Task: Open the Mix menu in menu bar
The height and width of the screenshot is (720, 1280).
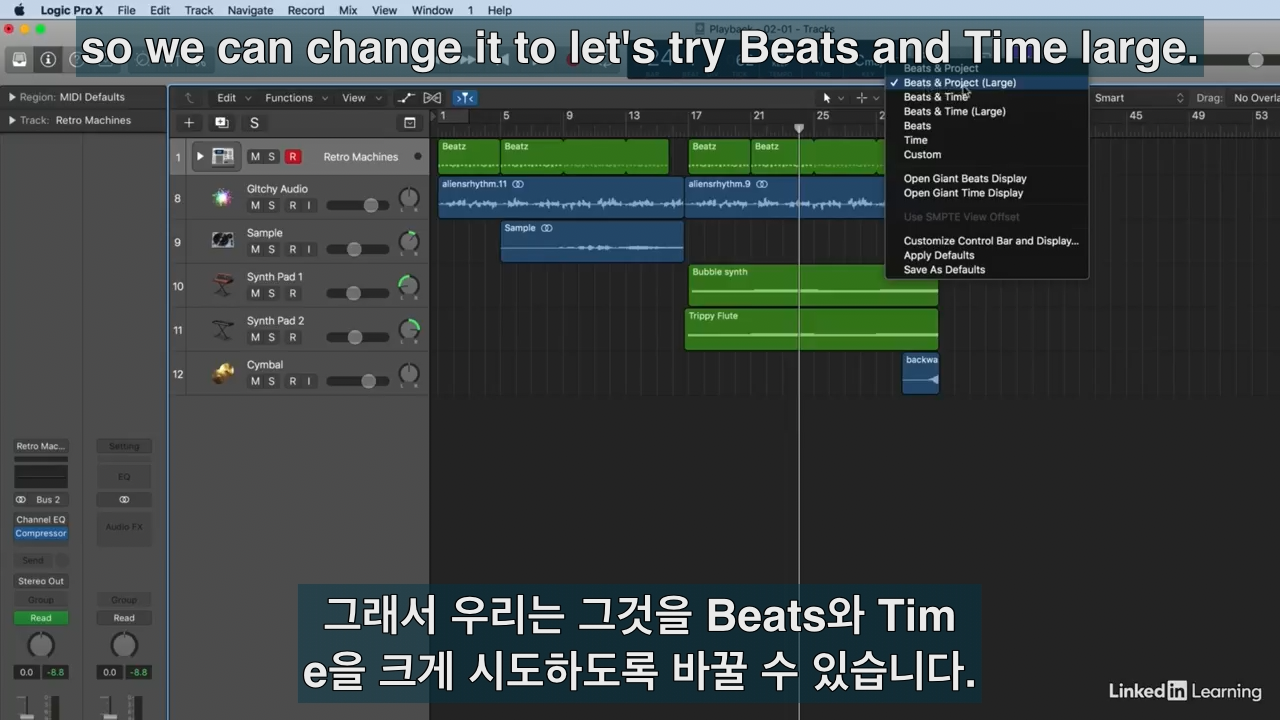Action: click(348, 10)
